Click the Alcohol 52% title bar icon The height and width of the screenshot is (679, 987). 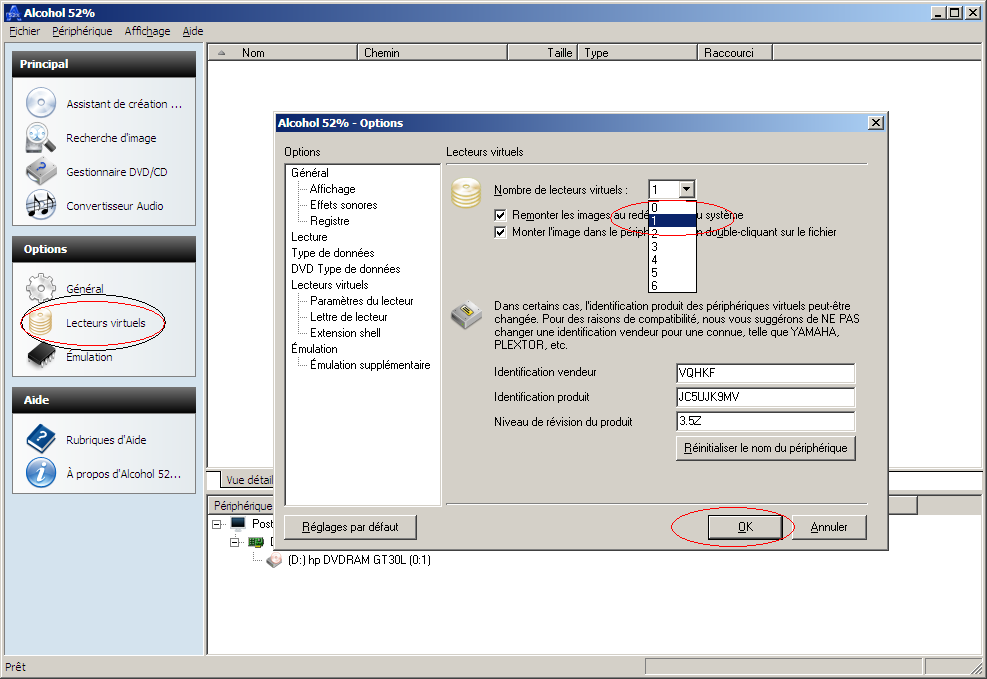13,13
